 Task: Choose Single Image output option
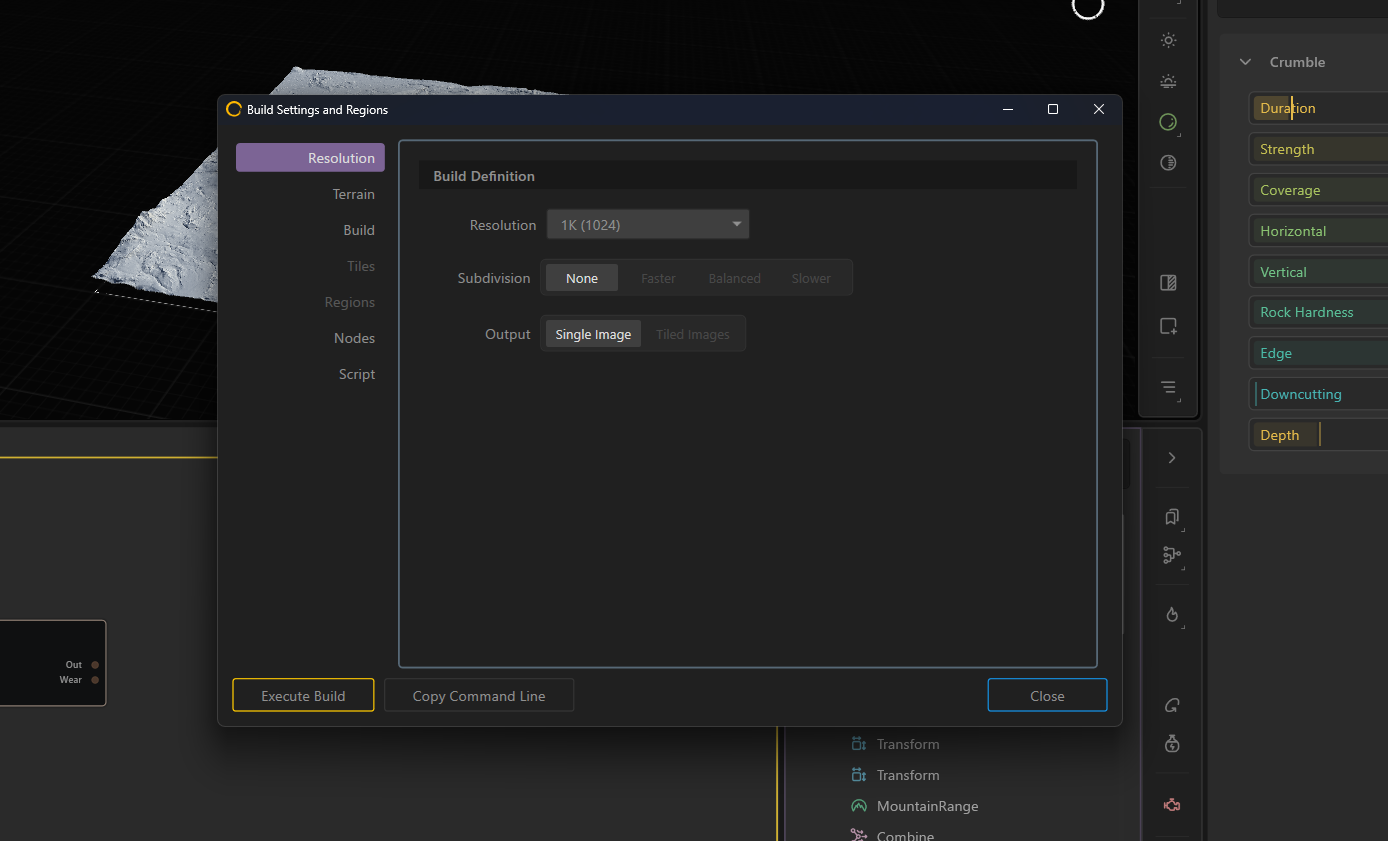coord(593,334)
